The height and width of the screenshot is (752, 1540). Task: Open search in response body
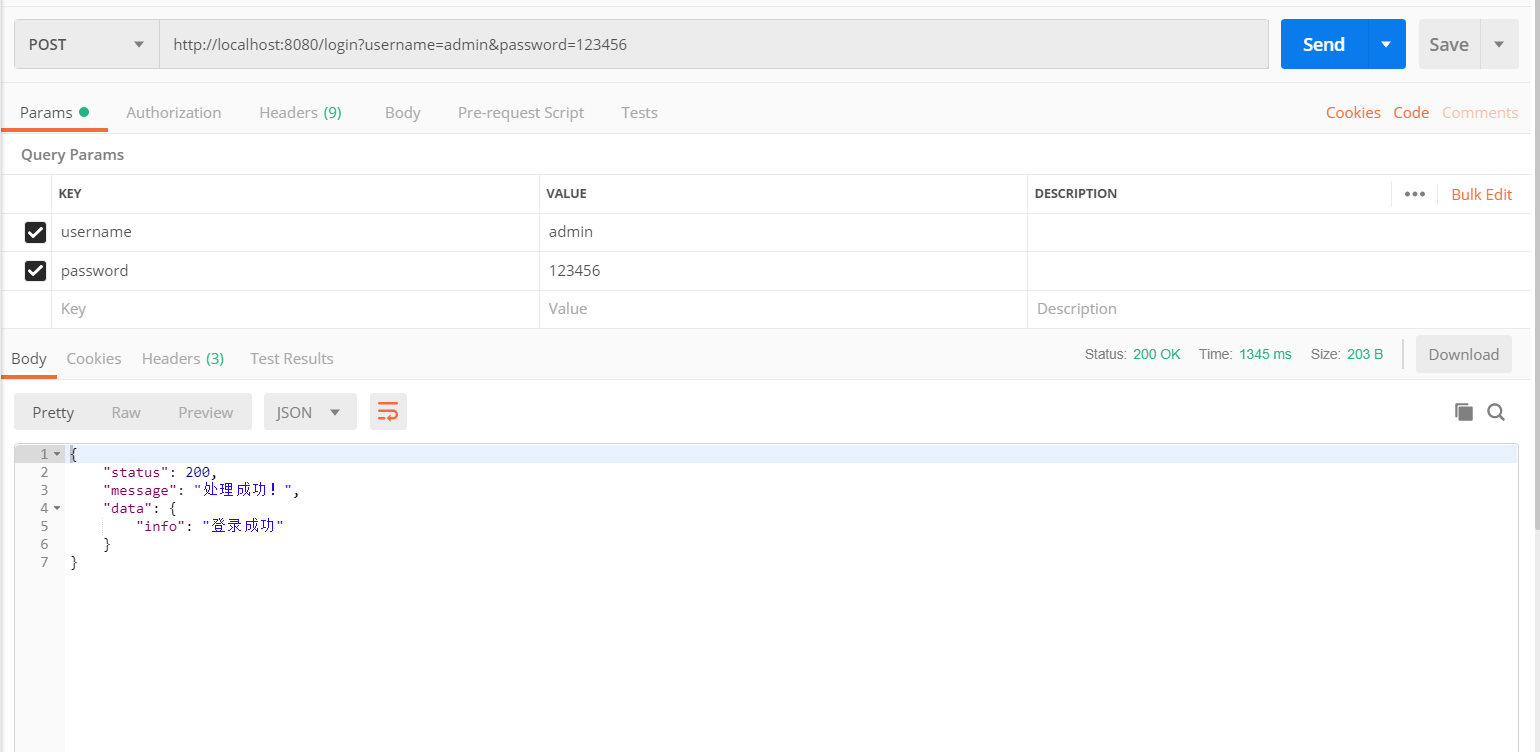click(x=1496, y=412)
